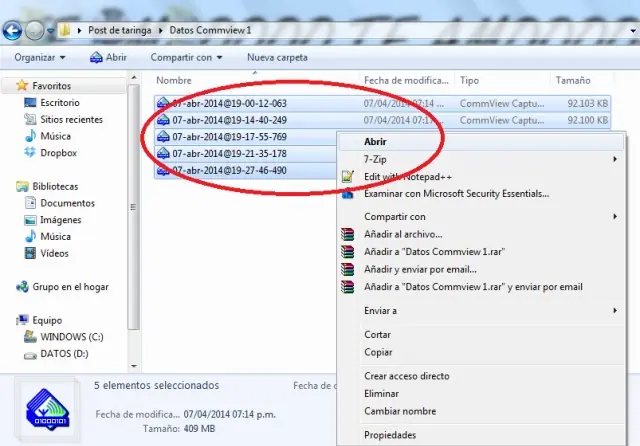Viewport: 640px width, 446px height.
Task: Choose 'Añadir a "Datos Commview 1.rar"' entry
Action: coord(482,252)
